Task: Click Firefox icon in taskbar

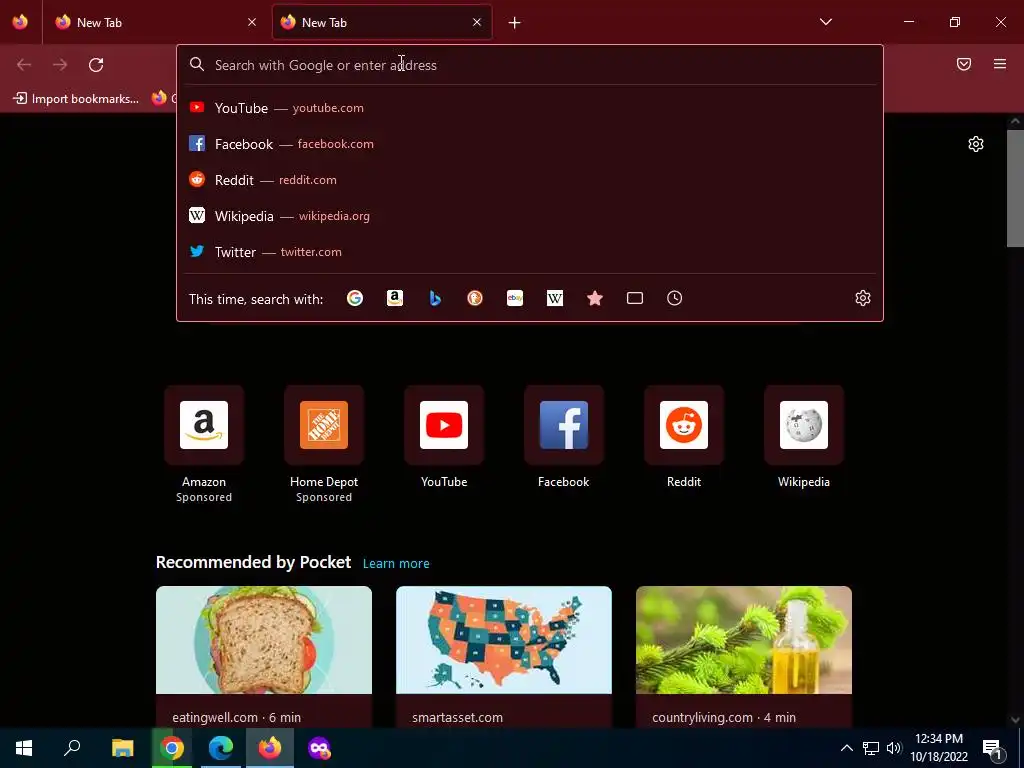Action: 270,748
